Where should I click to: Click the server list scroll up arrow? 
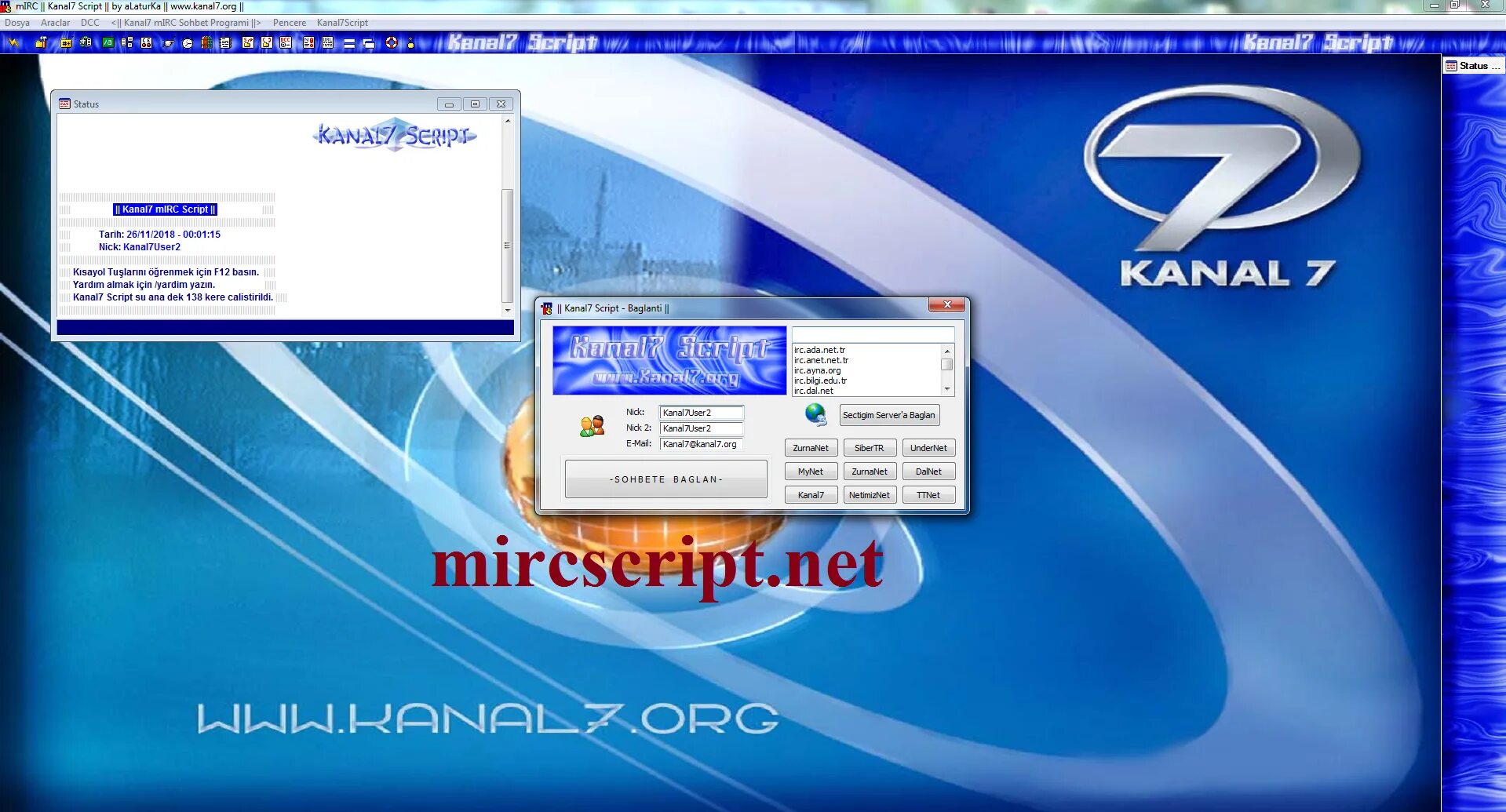[x=947, y=351]
